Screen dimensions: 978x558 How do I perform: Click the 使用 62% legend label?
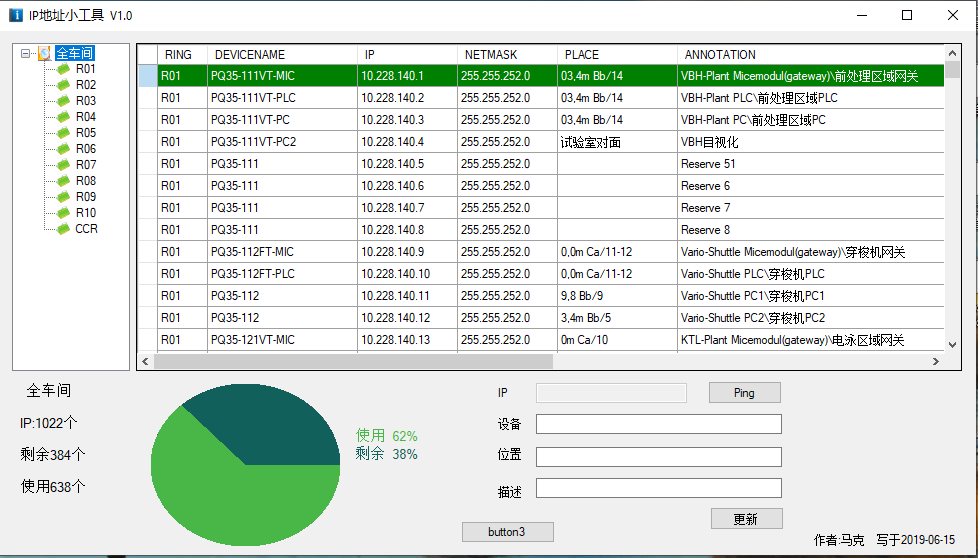tap(387, 436)
